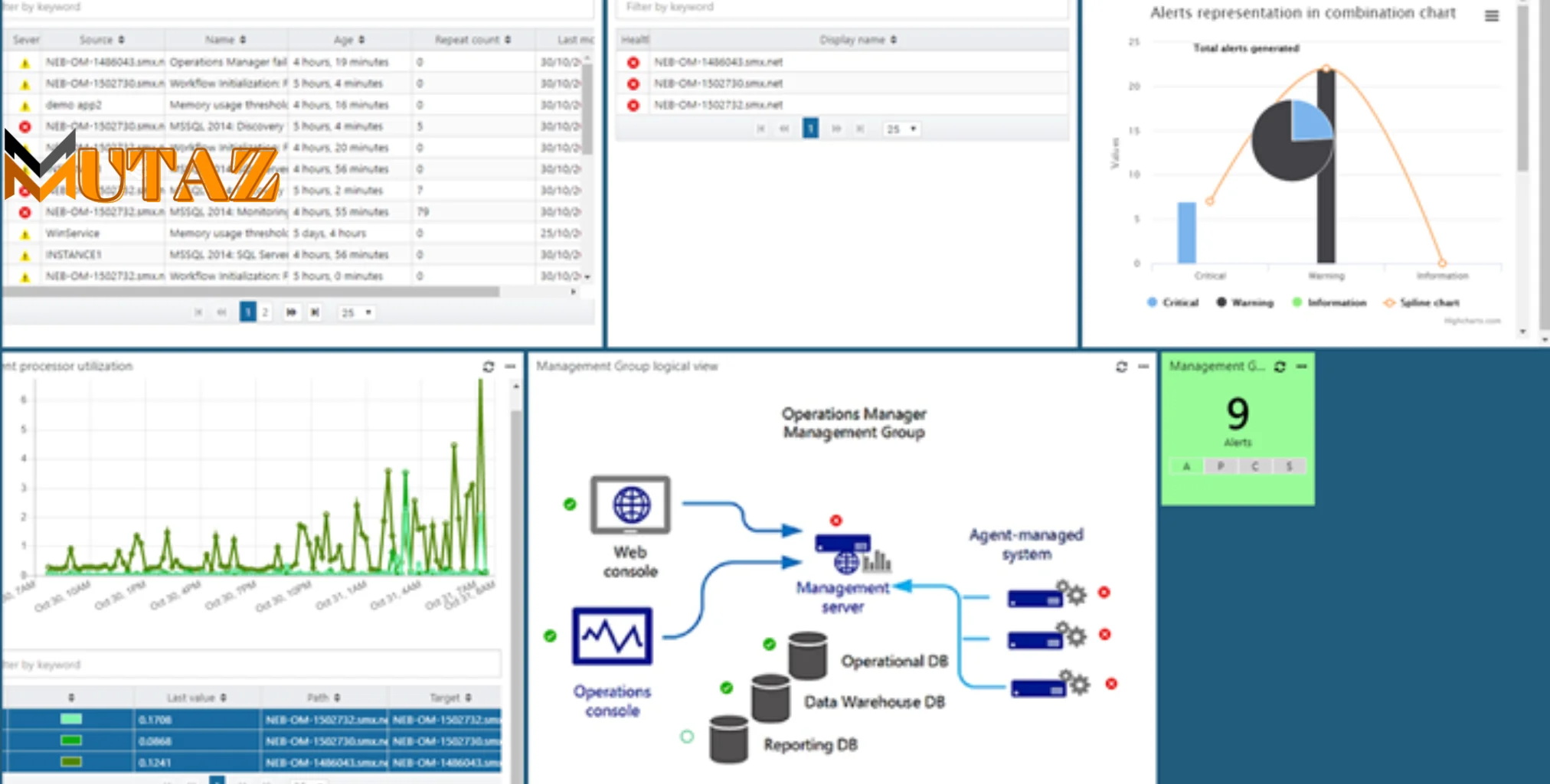
Task: Click the unmonitored circle beside Reporting DB
Action: coord(687,737)
